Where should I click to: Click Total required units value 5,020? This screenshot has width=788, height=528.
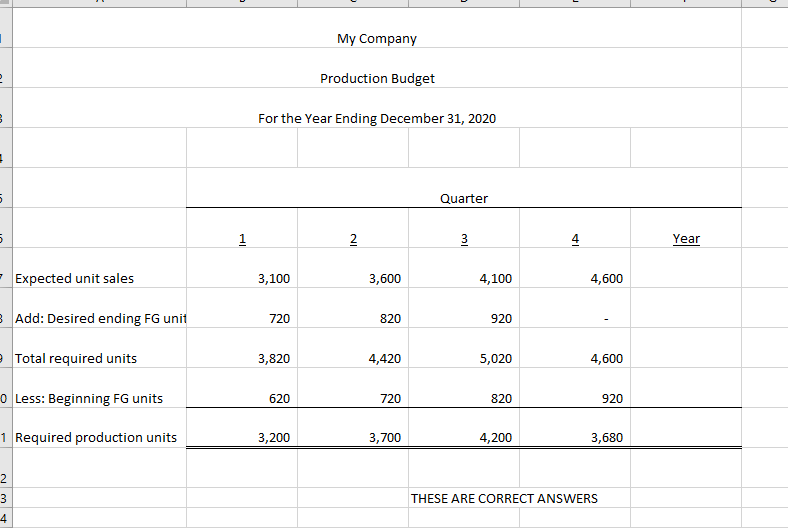click(x=464, y=348)
